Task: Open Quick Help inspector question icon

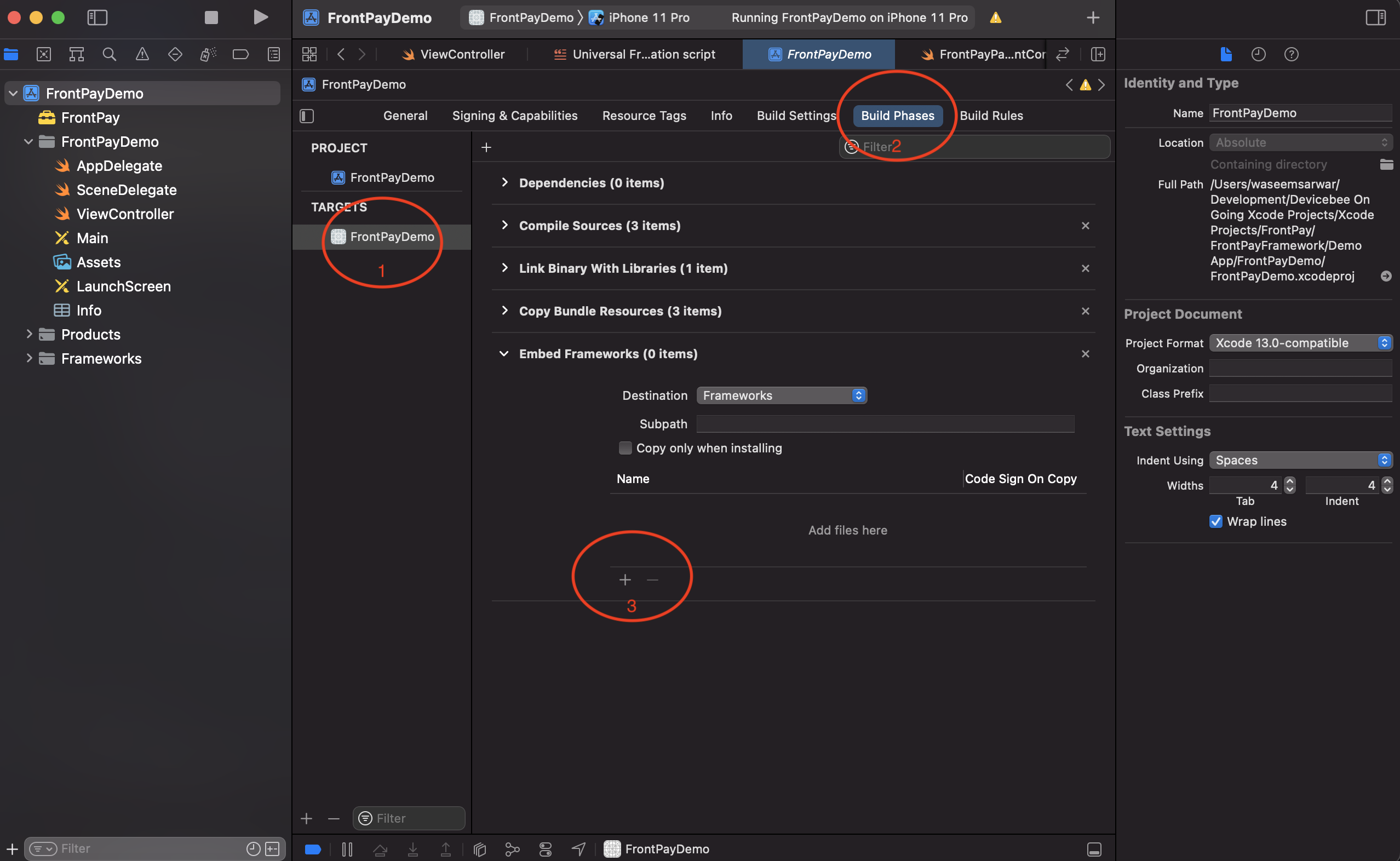Action: coord(1291,54)
